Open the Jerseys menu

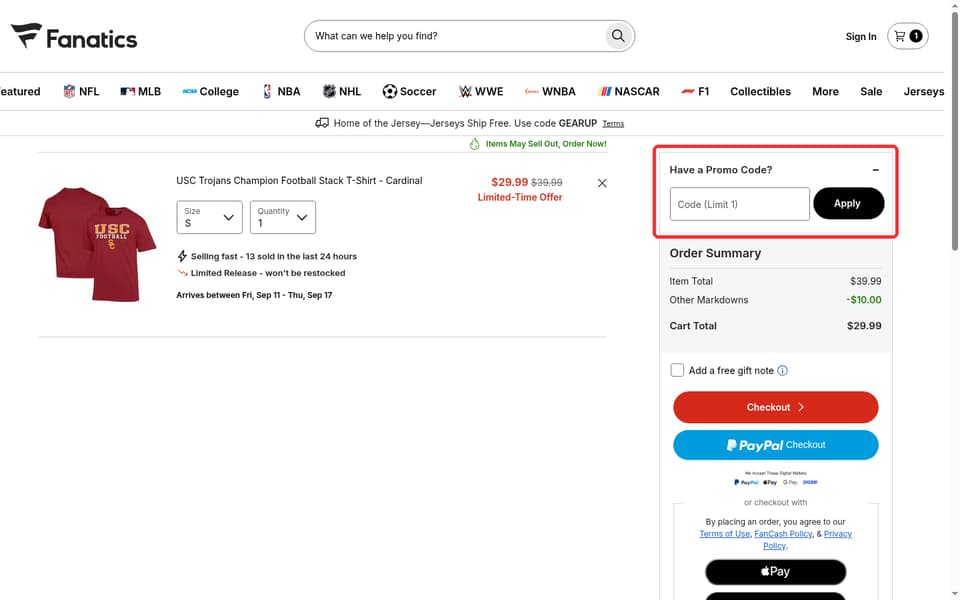(x=924, y=91)
